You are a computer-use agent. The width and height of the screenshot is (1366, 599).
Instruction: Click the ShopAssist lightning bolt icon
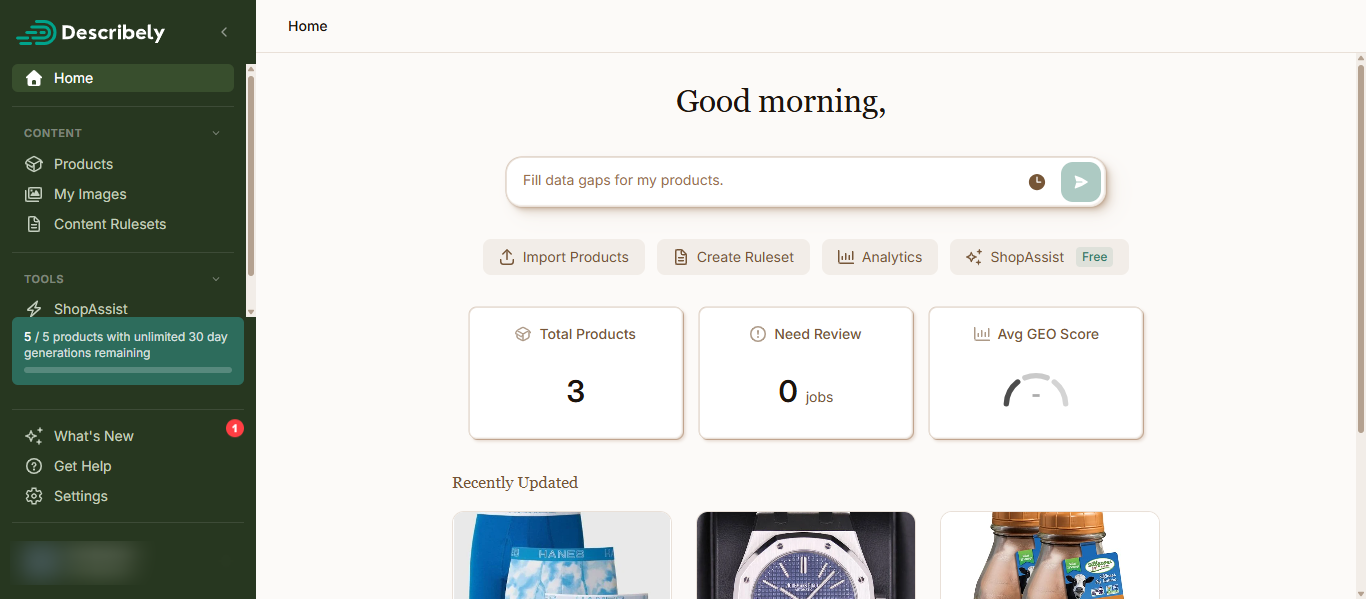[34, 309]
